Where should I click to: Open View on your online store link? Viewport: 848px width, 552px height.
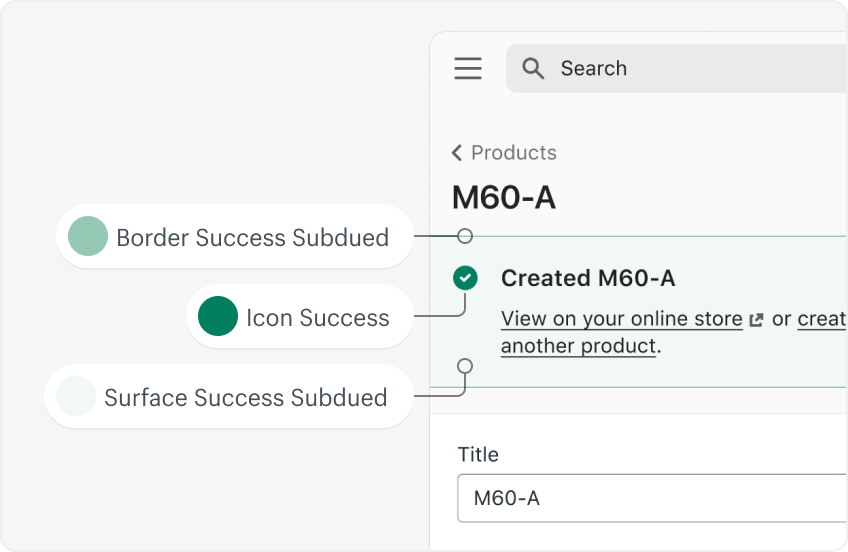[621, 319]
